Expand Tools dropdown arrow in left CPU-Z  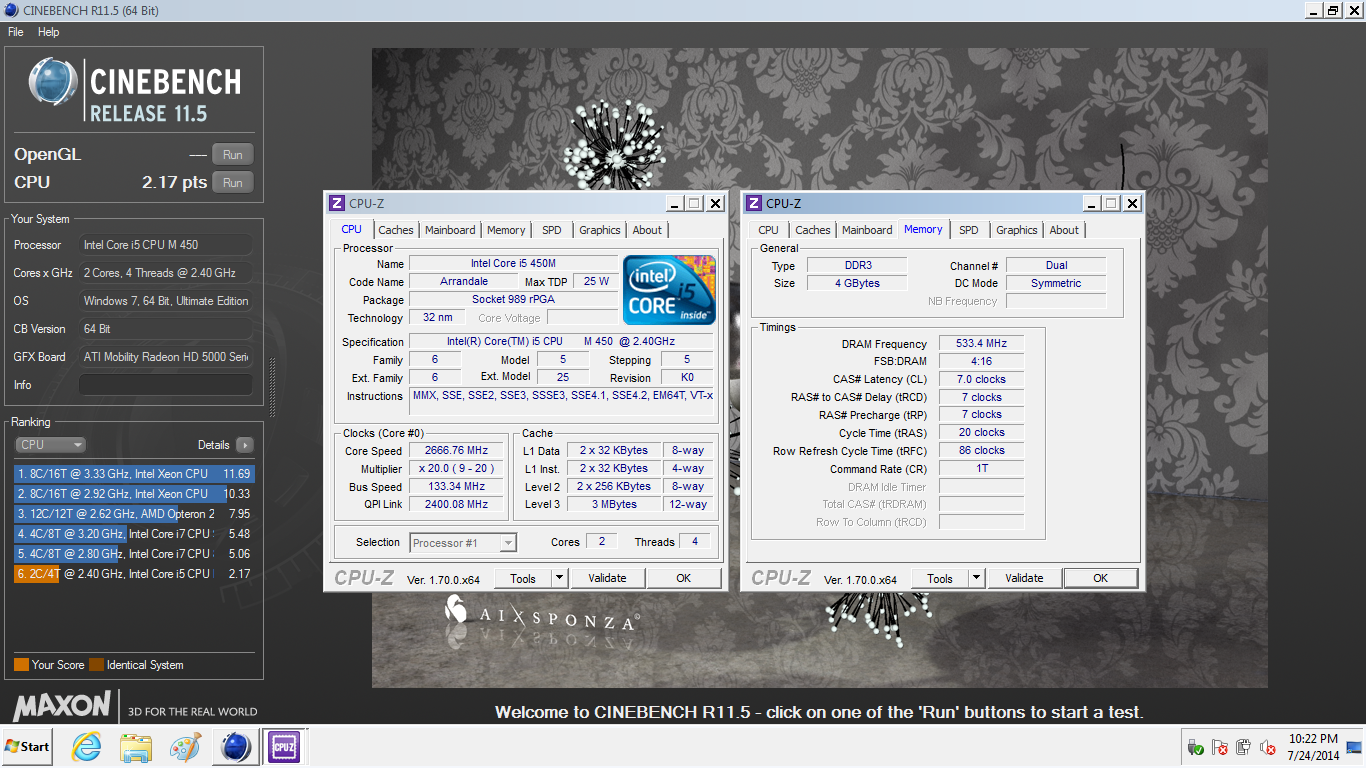pyautogui.click(x=559, y=578)
